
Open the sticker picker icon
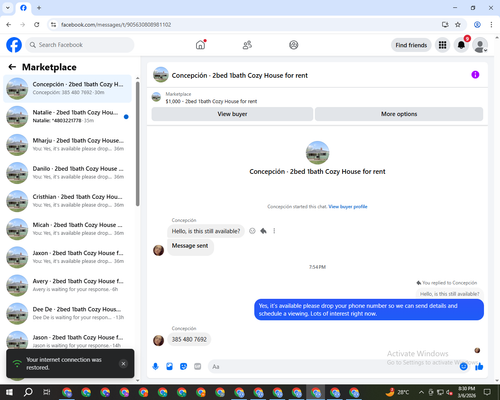pos(183,367)
